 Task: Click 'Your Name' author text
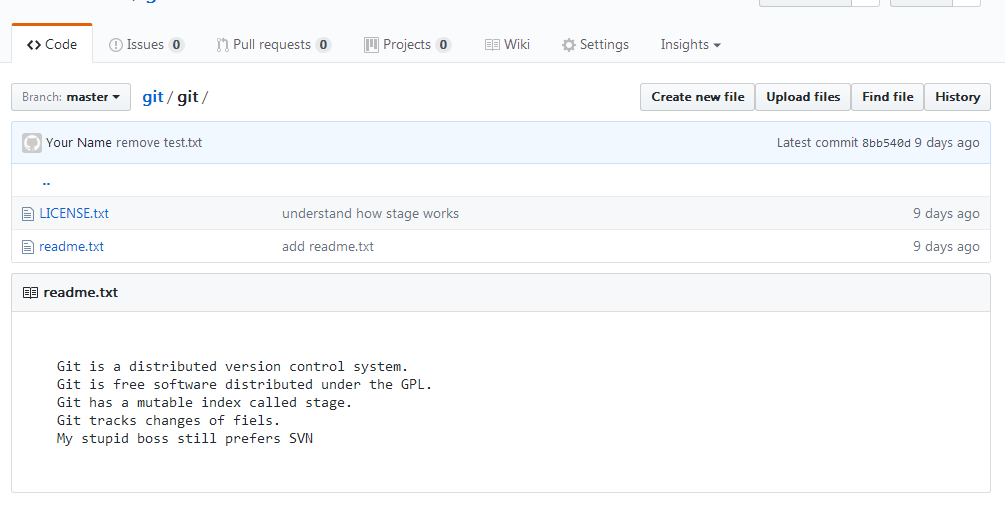point(79,142)
